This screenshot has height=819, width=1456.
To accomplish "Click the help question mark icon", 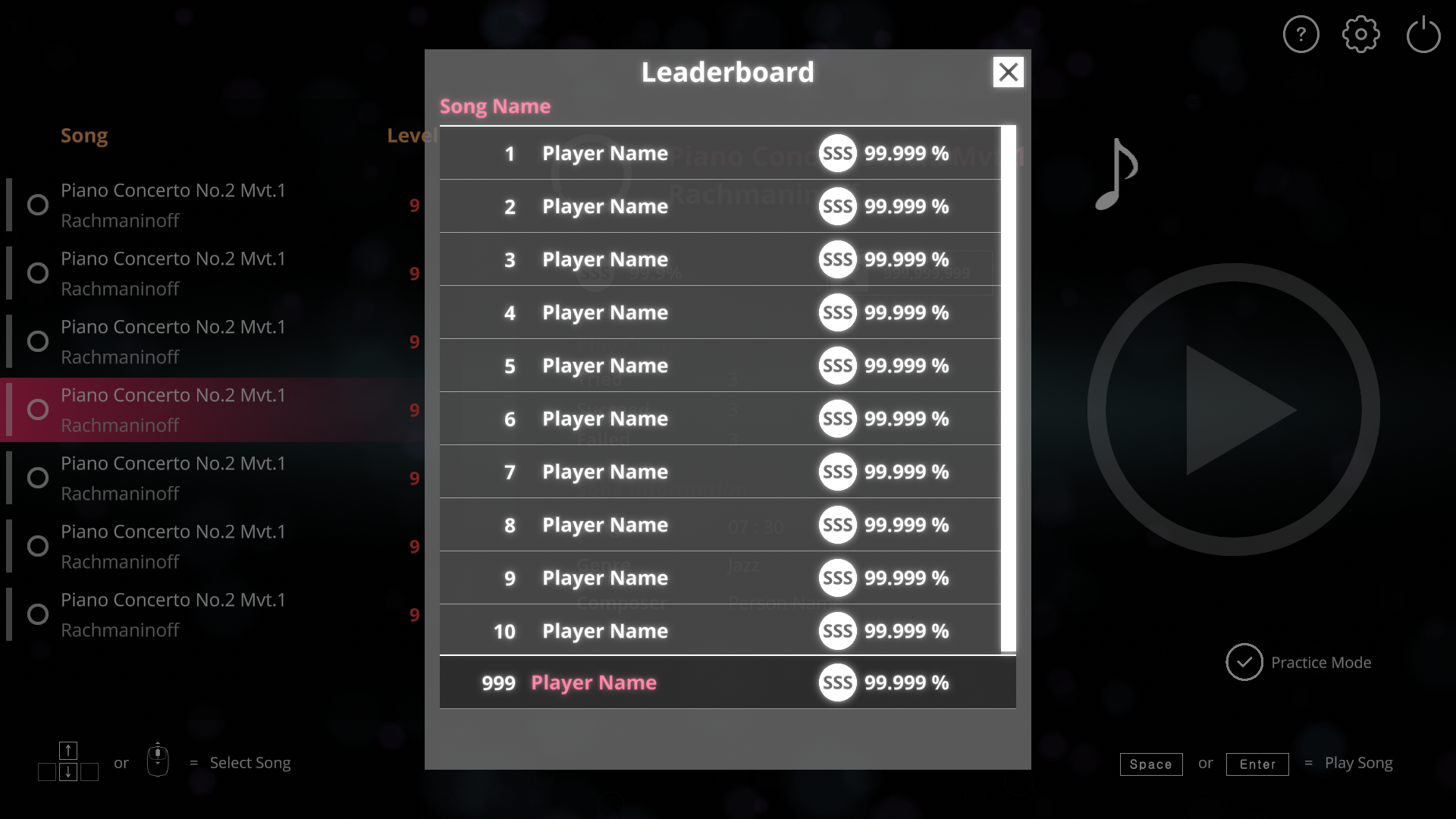I will 1301,34.
